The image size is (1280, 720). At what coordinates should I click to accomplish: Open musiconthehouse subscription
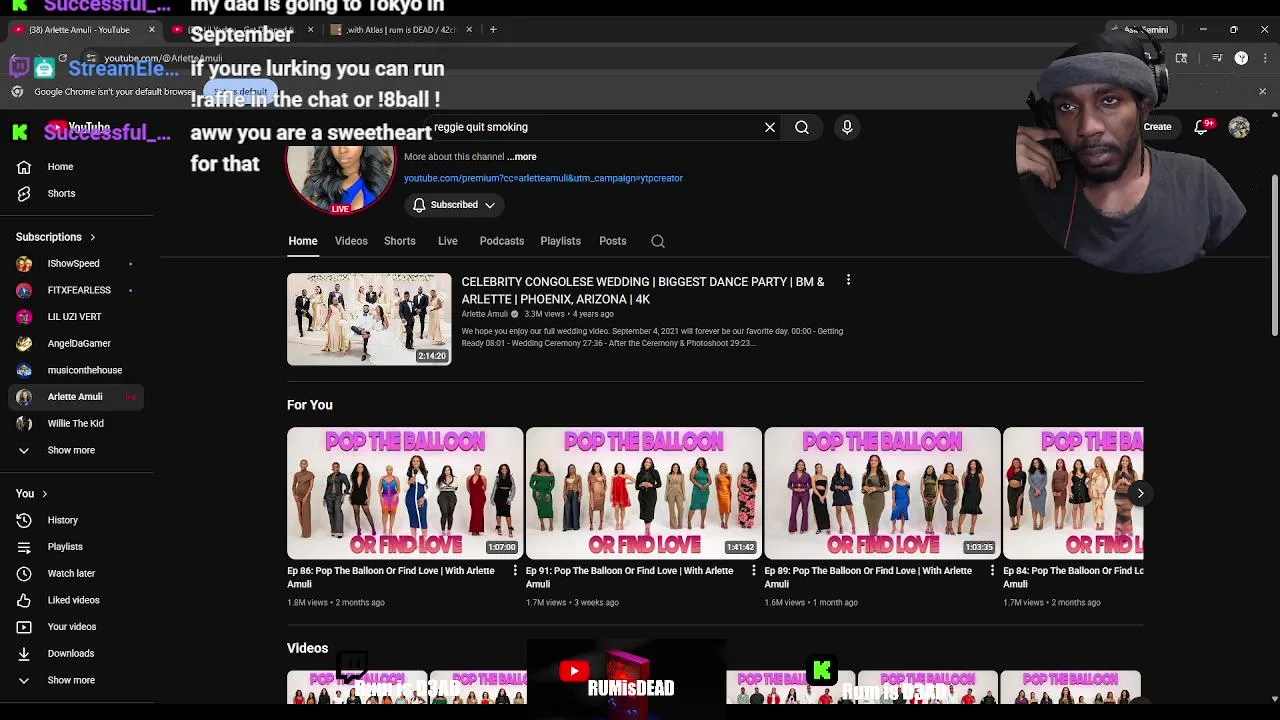(x=84, y=370)
